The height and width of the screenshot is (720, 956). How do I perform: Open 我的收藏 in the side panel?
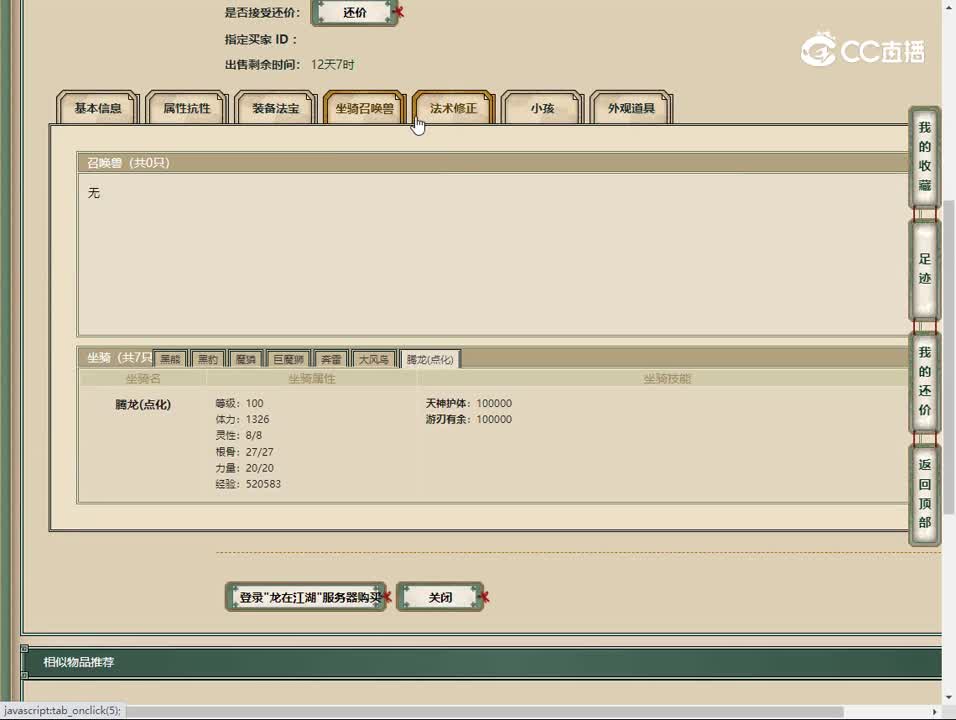[924, 157]
